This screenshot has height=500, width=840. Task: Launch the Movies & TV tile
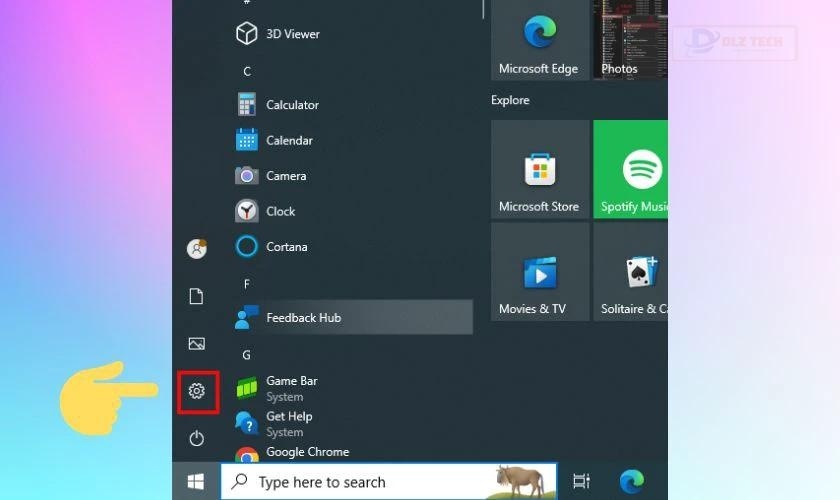point(539,274)
